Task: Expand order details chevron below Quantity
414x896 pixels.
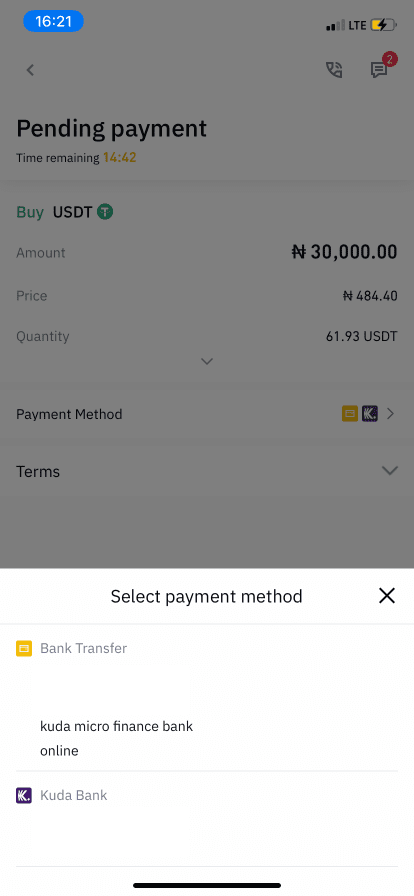Action: [x=207, y=361]
